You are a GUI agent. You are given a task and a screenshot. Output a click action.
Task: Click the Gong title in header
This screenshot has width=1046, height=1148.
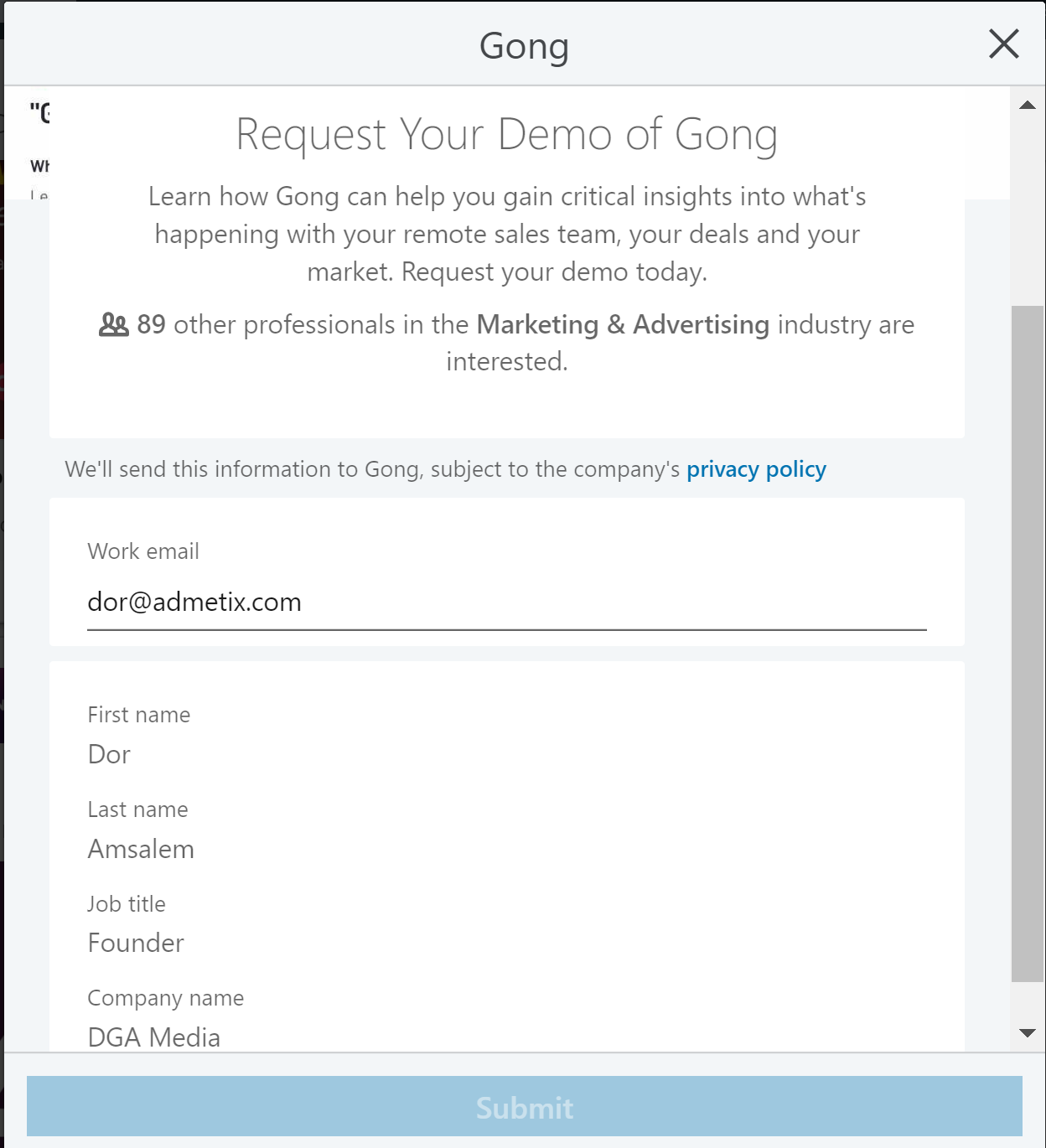pyautogui.click(x=525, y=46)
